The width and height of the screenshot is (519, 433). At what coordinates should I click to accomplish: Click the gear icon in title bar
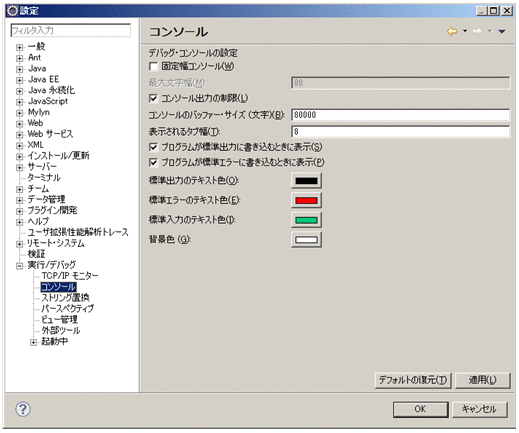point(12,11)
